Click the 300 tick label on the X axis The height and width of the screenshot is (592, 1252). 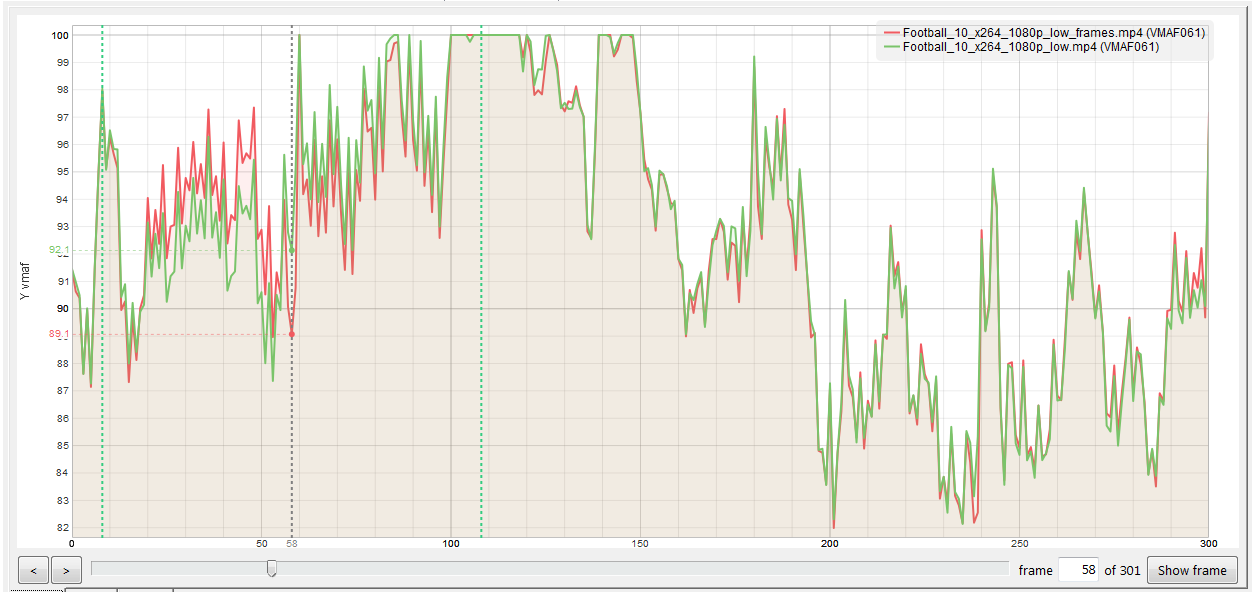[x=1207, y=543]
